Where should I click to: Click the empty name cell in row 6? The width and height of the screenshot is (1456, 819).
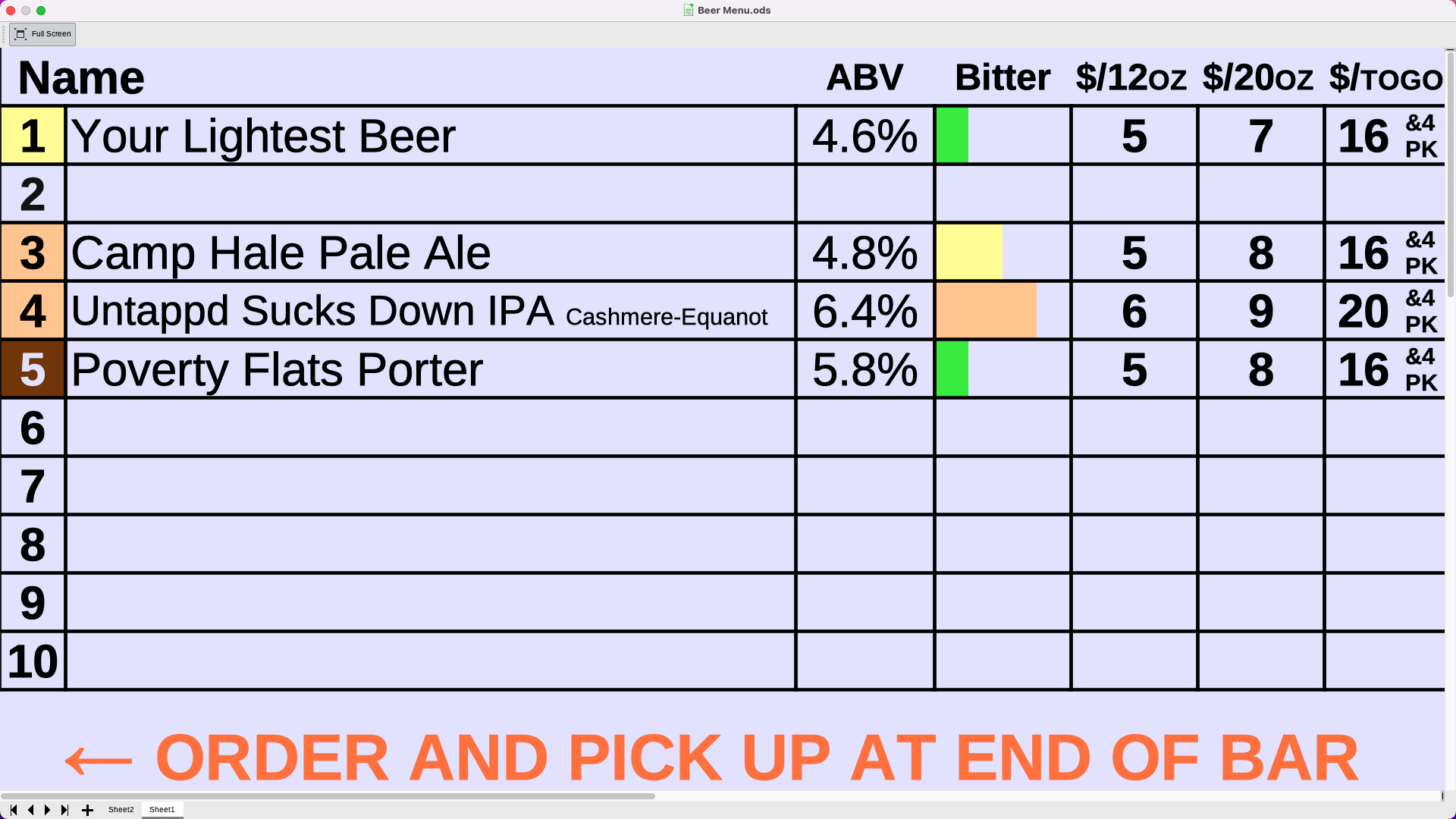click(431, 428)
